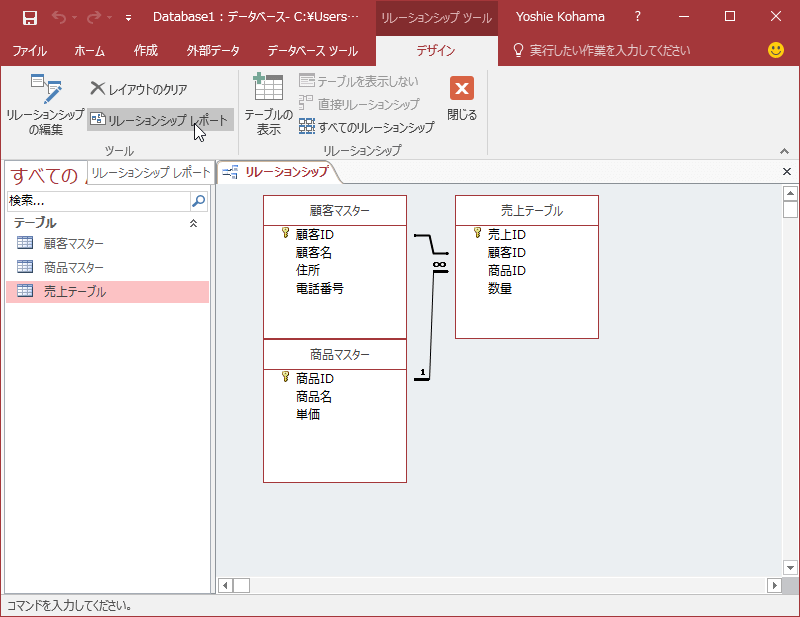
Task: Click レイアウトのクリア command
Action: point(139,89)
